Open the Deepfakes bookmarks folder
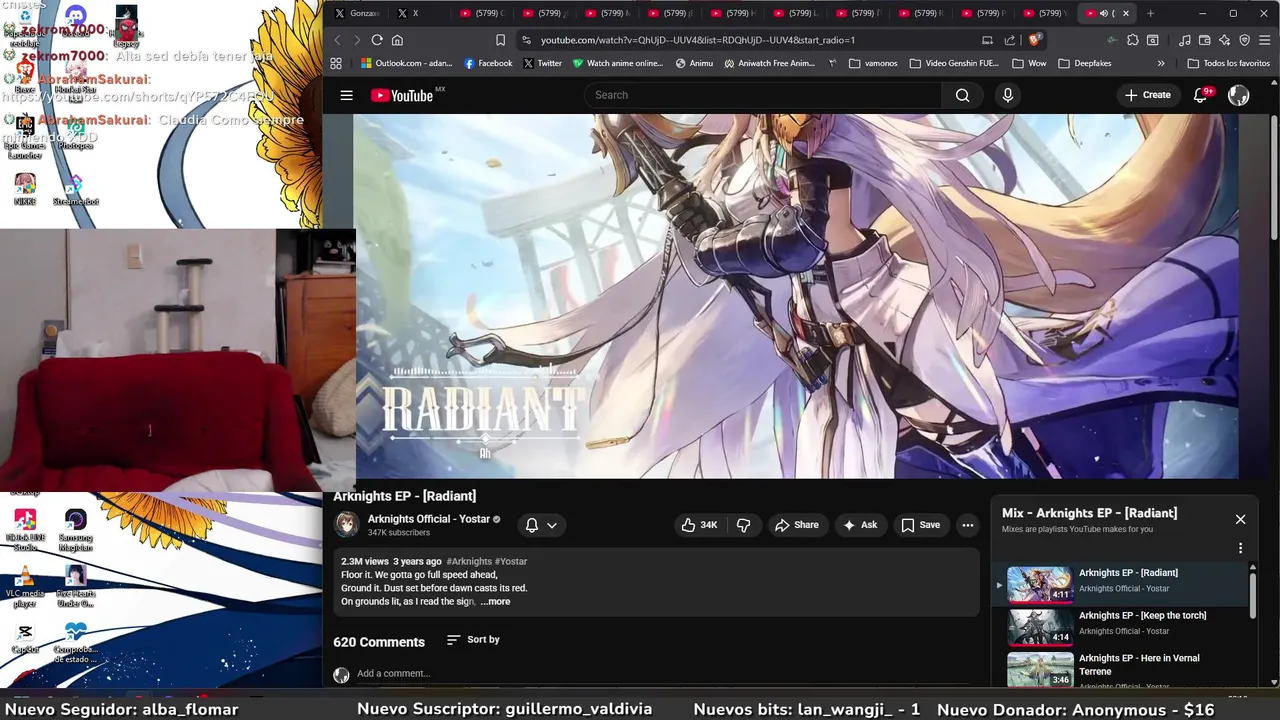This screenshot has height=720, width=1280. (1084, 63)
